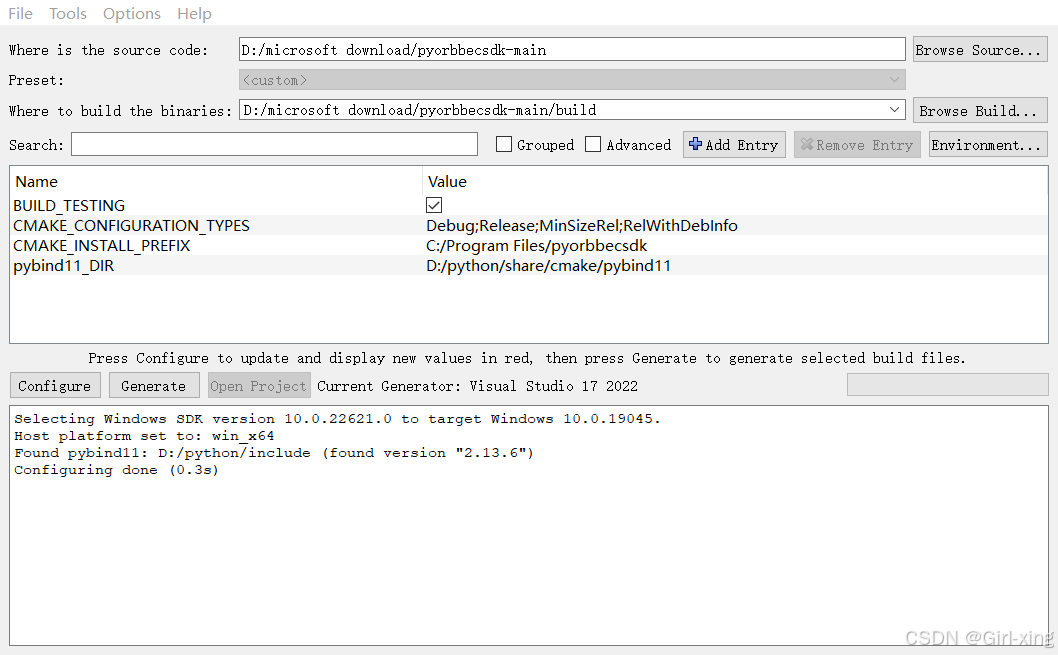Click the Add Entry plus icon
This screenshot has width=1058, height=655.
[x=695, y=144]
